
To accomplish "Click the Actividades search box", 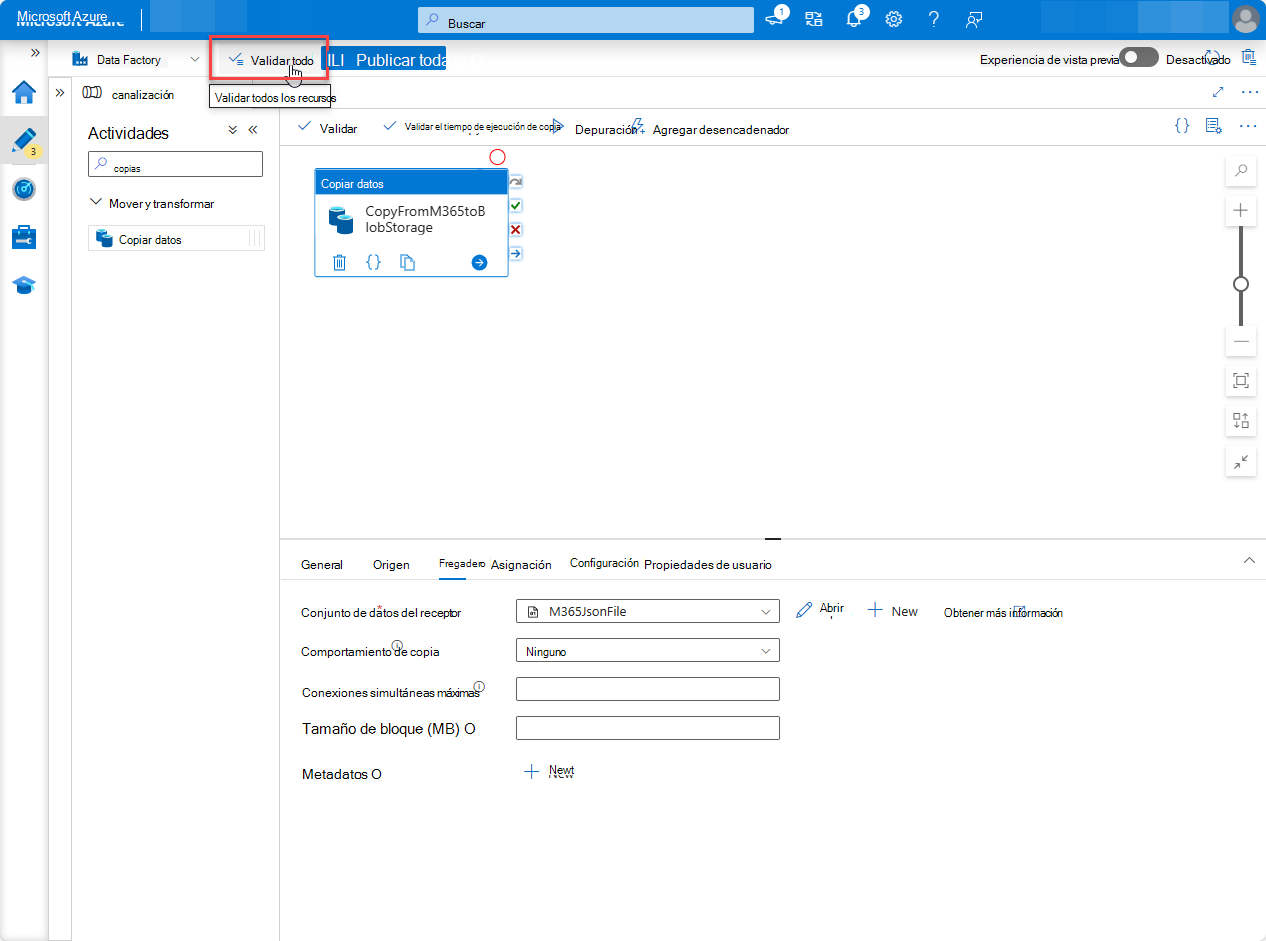I will 175,164.
